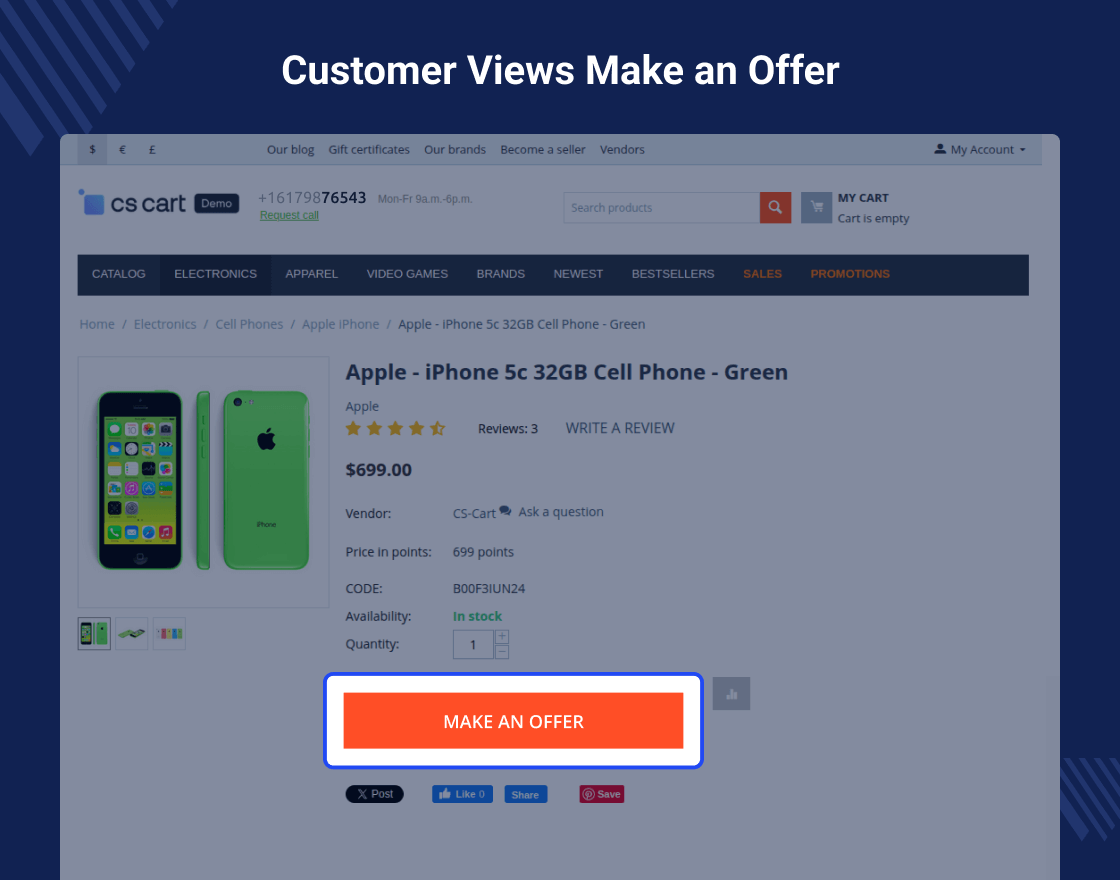
Task: Decrease quantity with minus stepper
Action: tap(502, 652)
